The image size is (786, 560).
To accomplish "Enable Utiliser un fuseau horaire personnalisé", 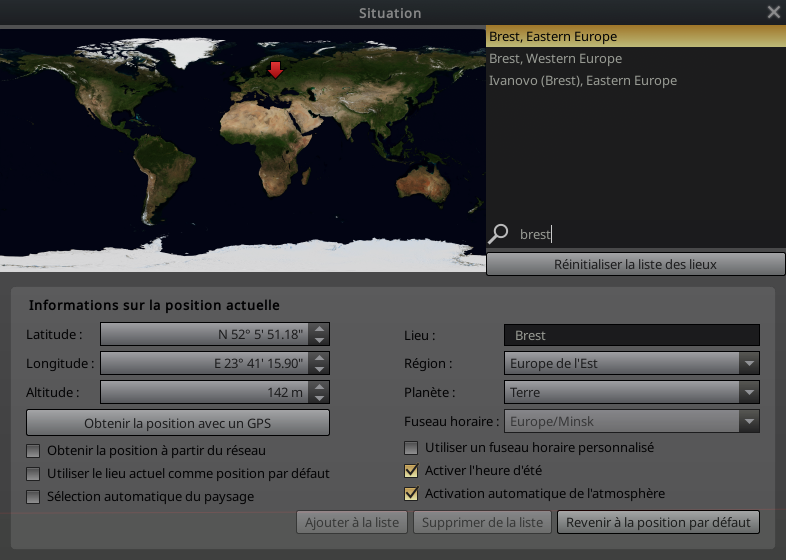I will click(x=411, y=448).
